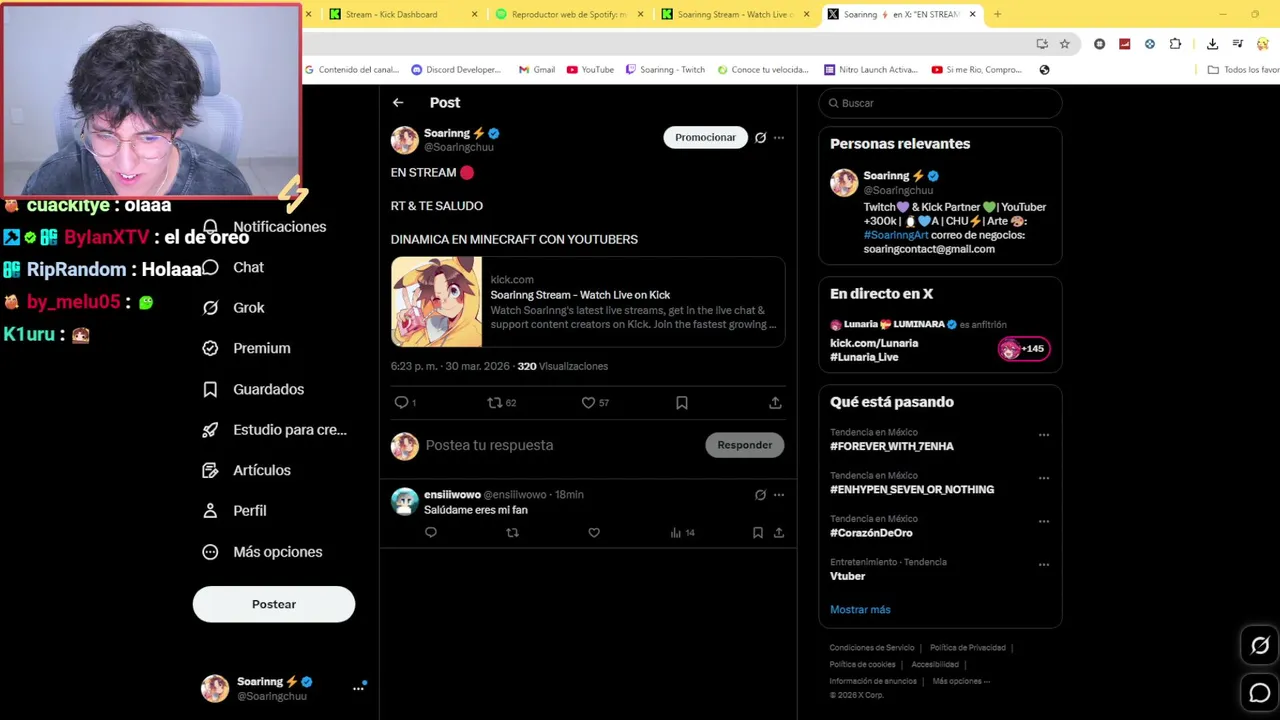Open more options on ensiiiwowo reply
The image size is (1280, 720).
(x=779, y=495)
